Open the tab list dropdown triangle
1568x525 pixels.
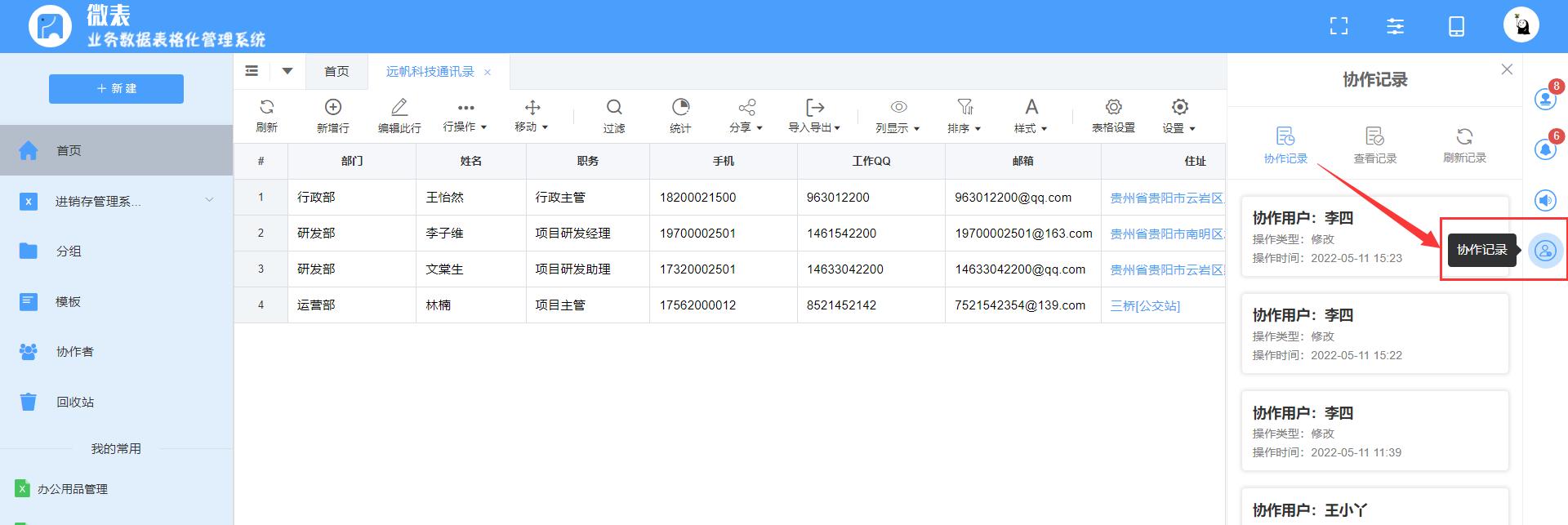coord(287,71)
